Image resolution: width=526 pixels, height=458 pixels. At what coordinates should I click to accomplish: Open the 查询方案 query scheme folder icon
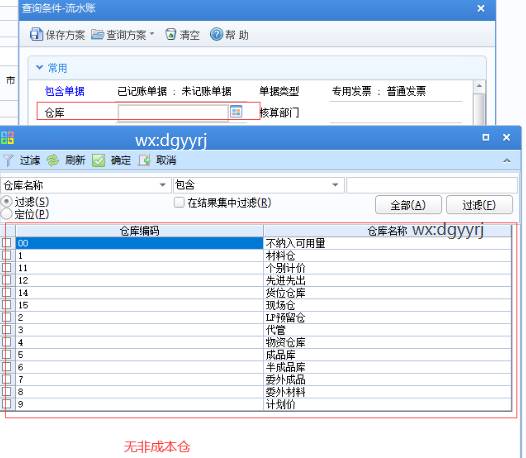(x=98, y=35)
